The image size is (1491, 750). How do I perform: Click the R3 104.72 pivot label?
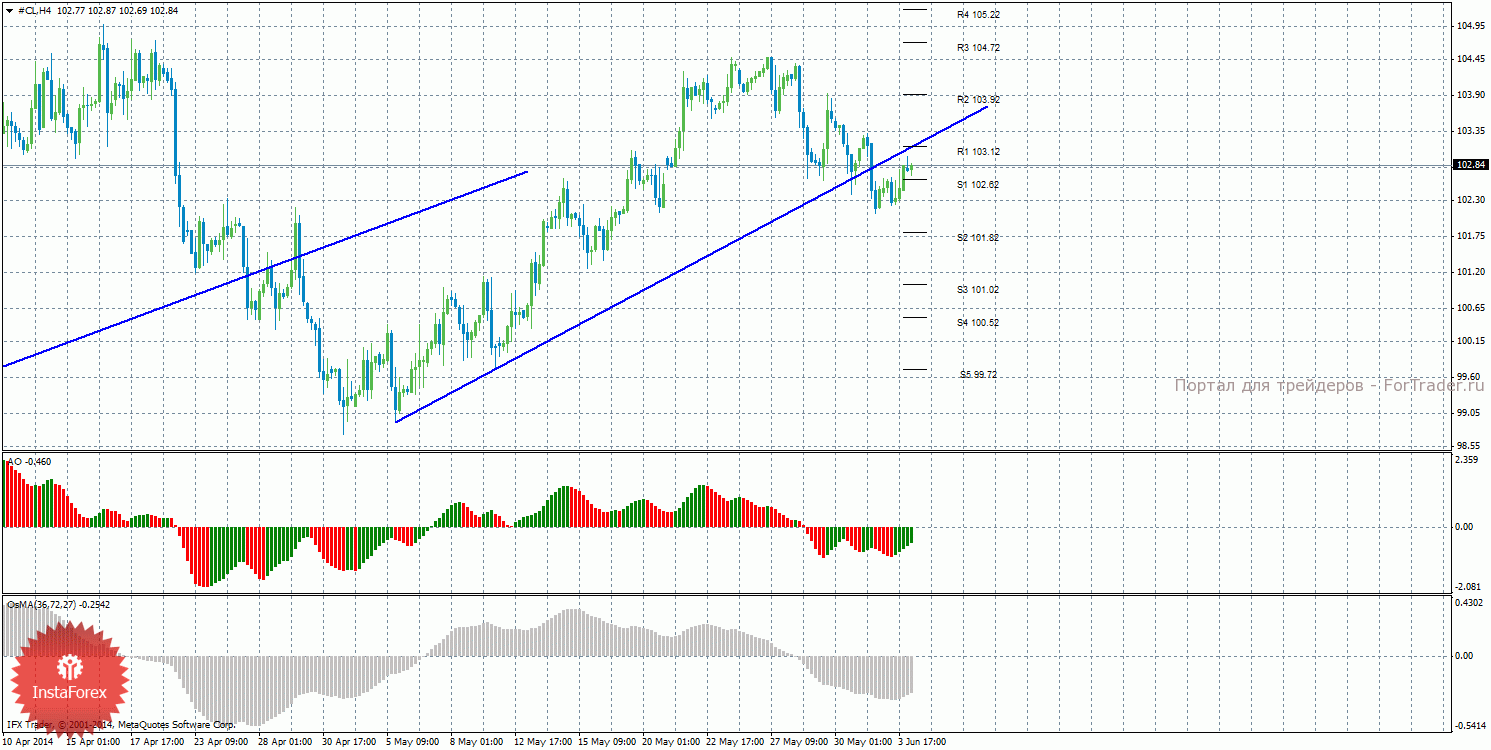[978, 48]
